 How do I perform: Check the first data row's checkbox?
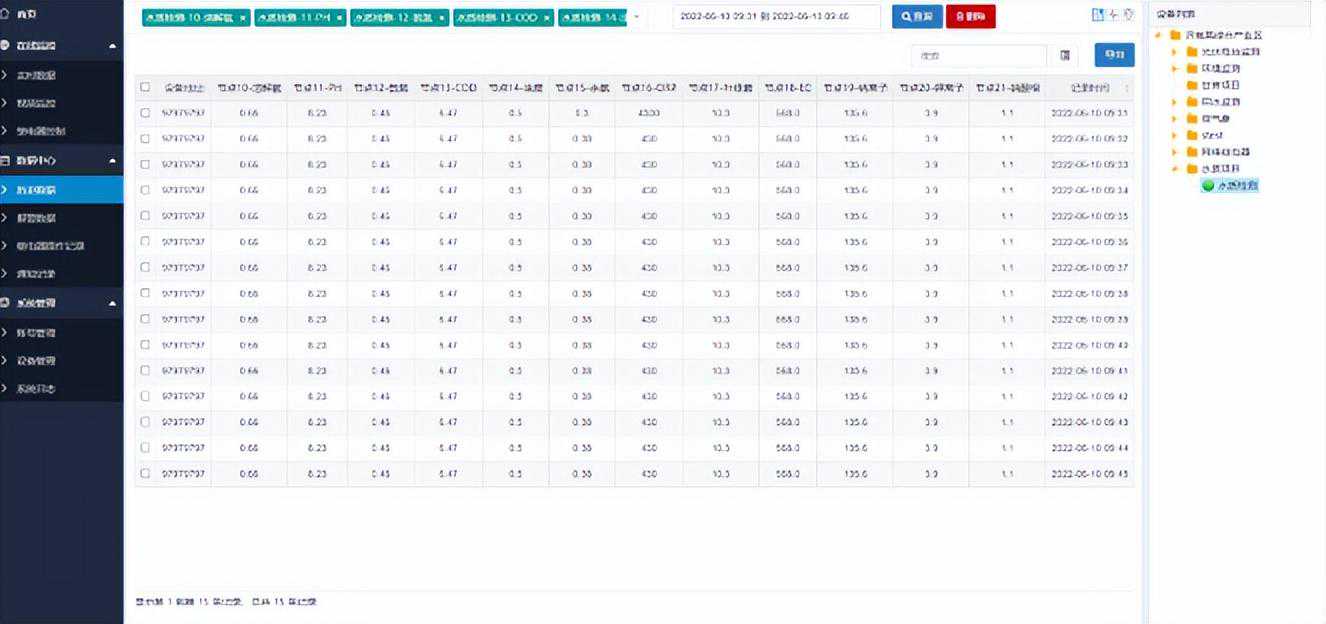click(x=145, y=113)
